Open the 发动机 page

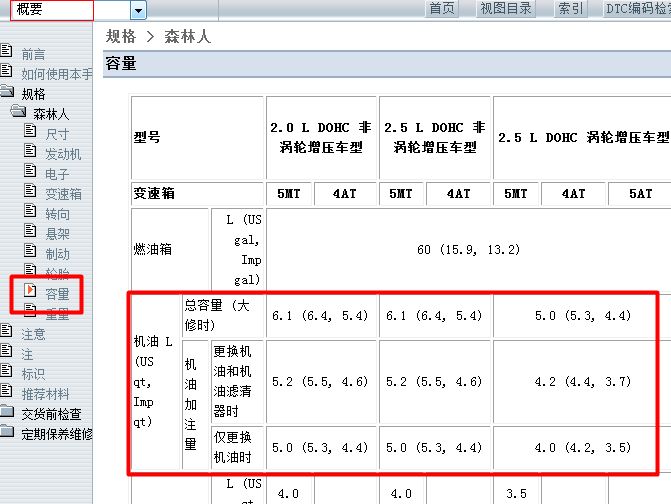pyautogui.click(x=63, y=154)
